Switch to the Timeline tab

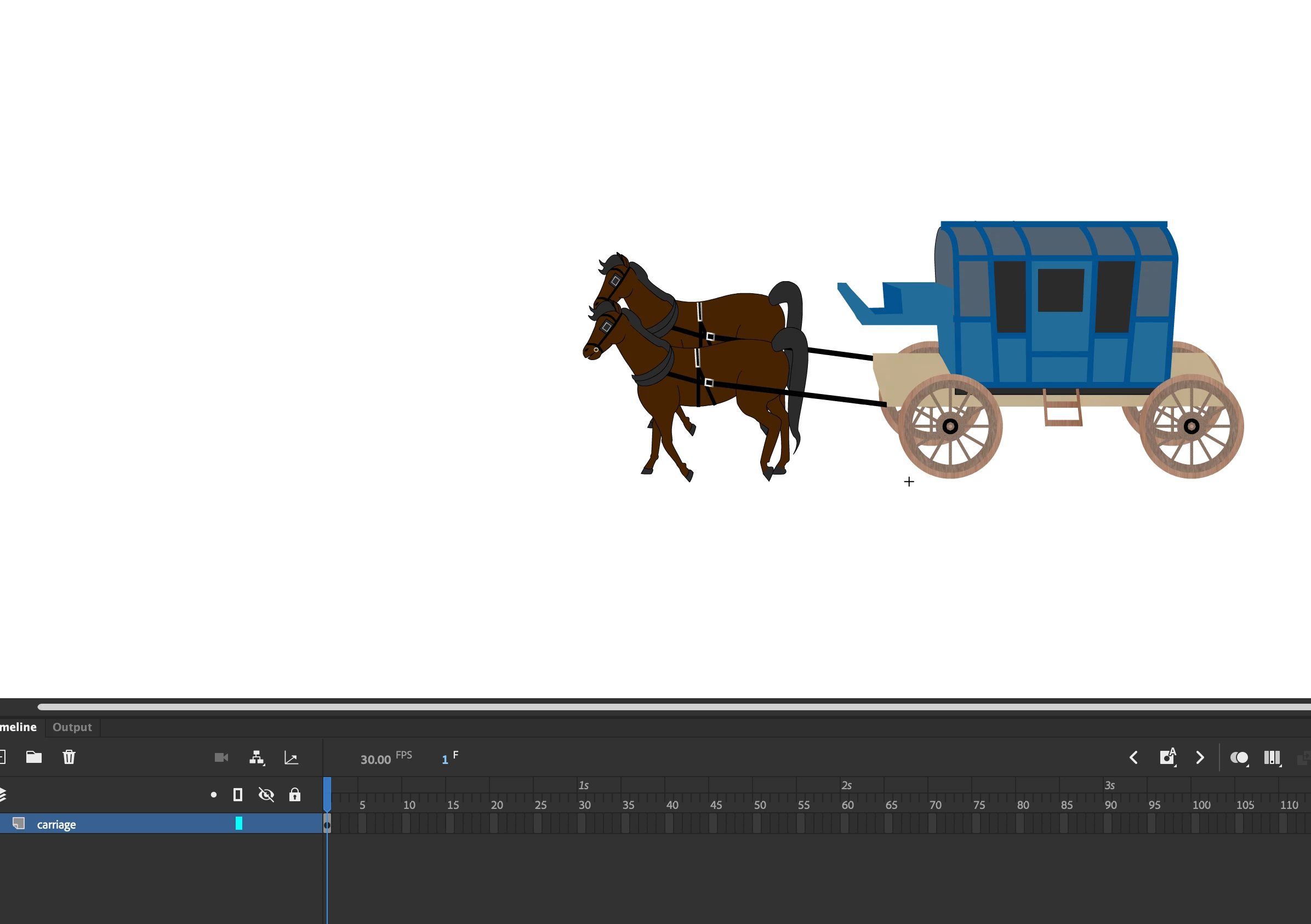pos(18,727)
